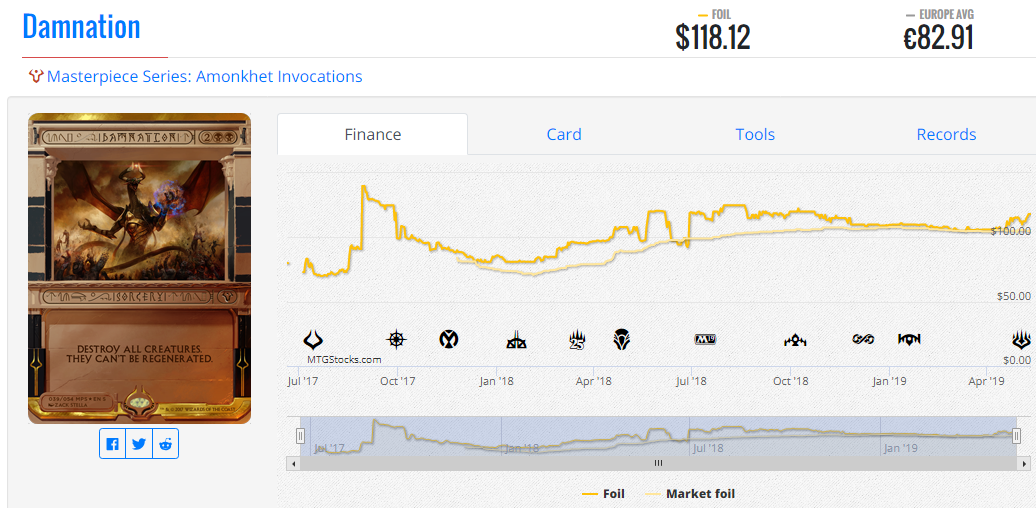Click the FOIL label above the price
The height and width of the screenshot is (508, 1036).
[722, 15]
